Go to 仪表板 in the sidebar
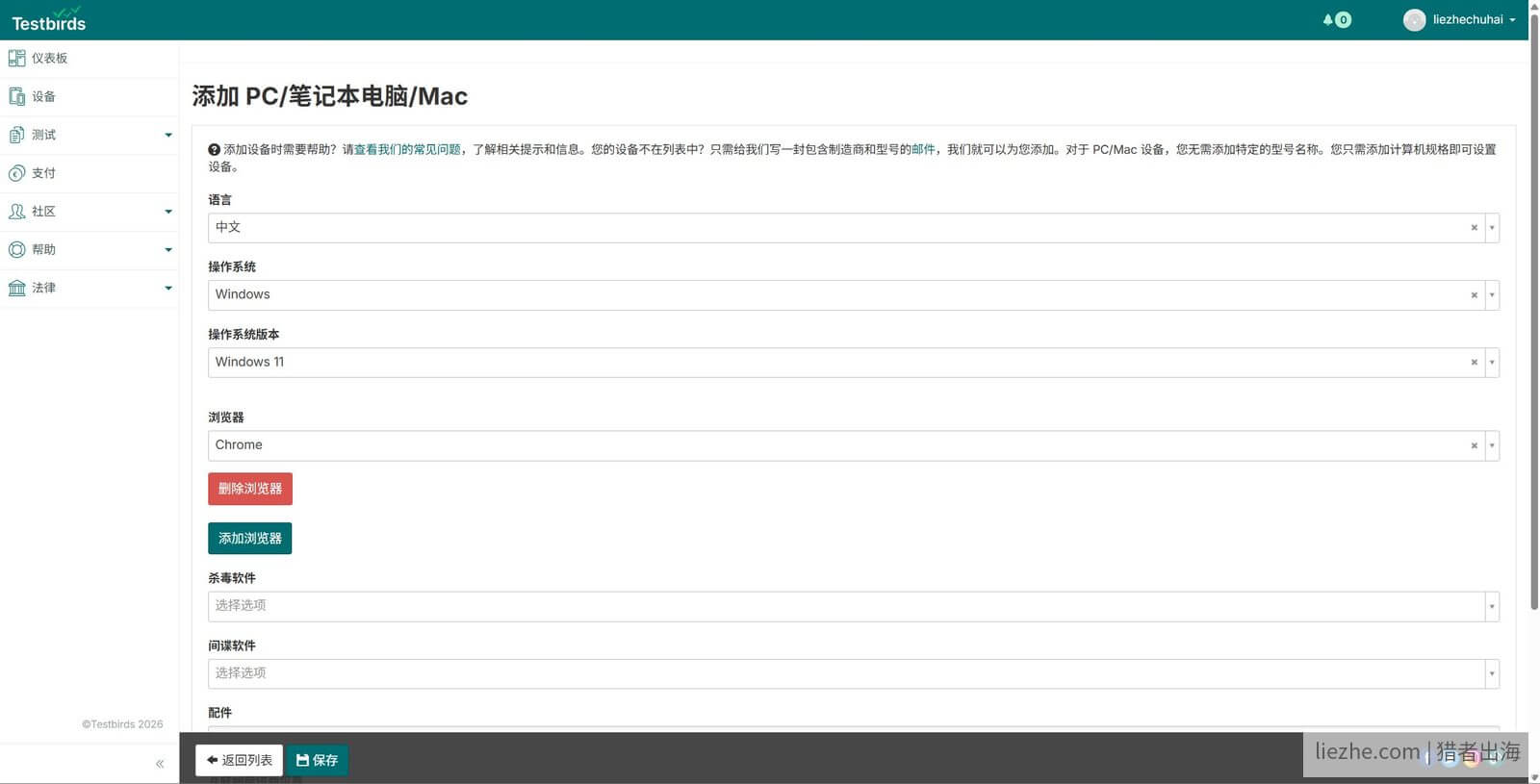The image size is (1540, 784). 89,58
